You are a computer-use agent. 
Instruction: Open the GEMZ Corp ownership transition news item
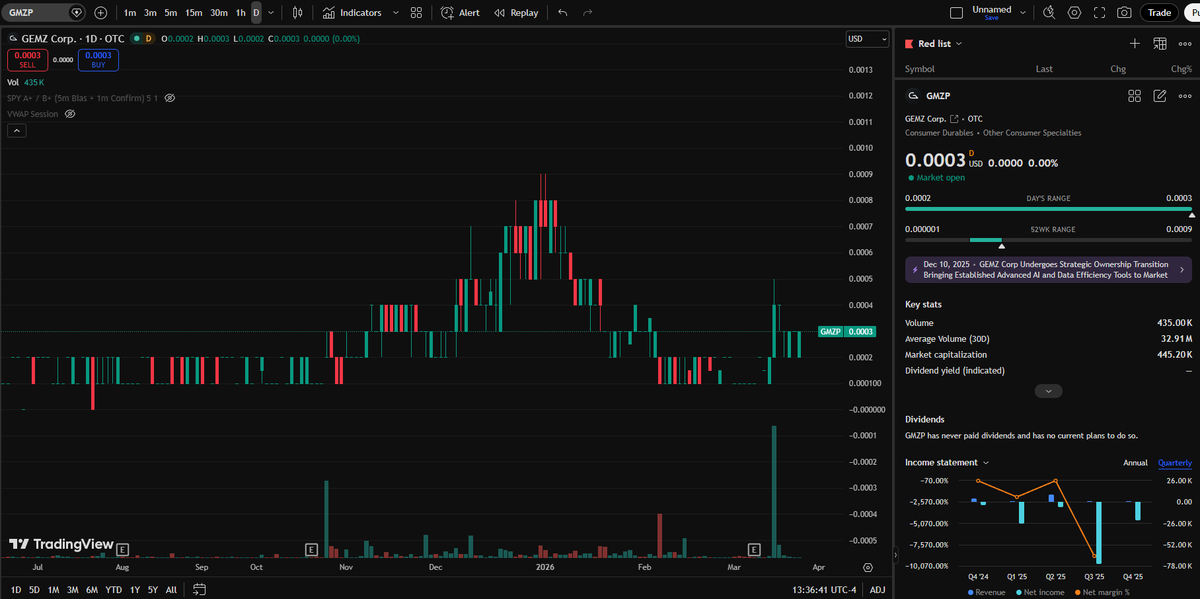tap(1047, 269)
